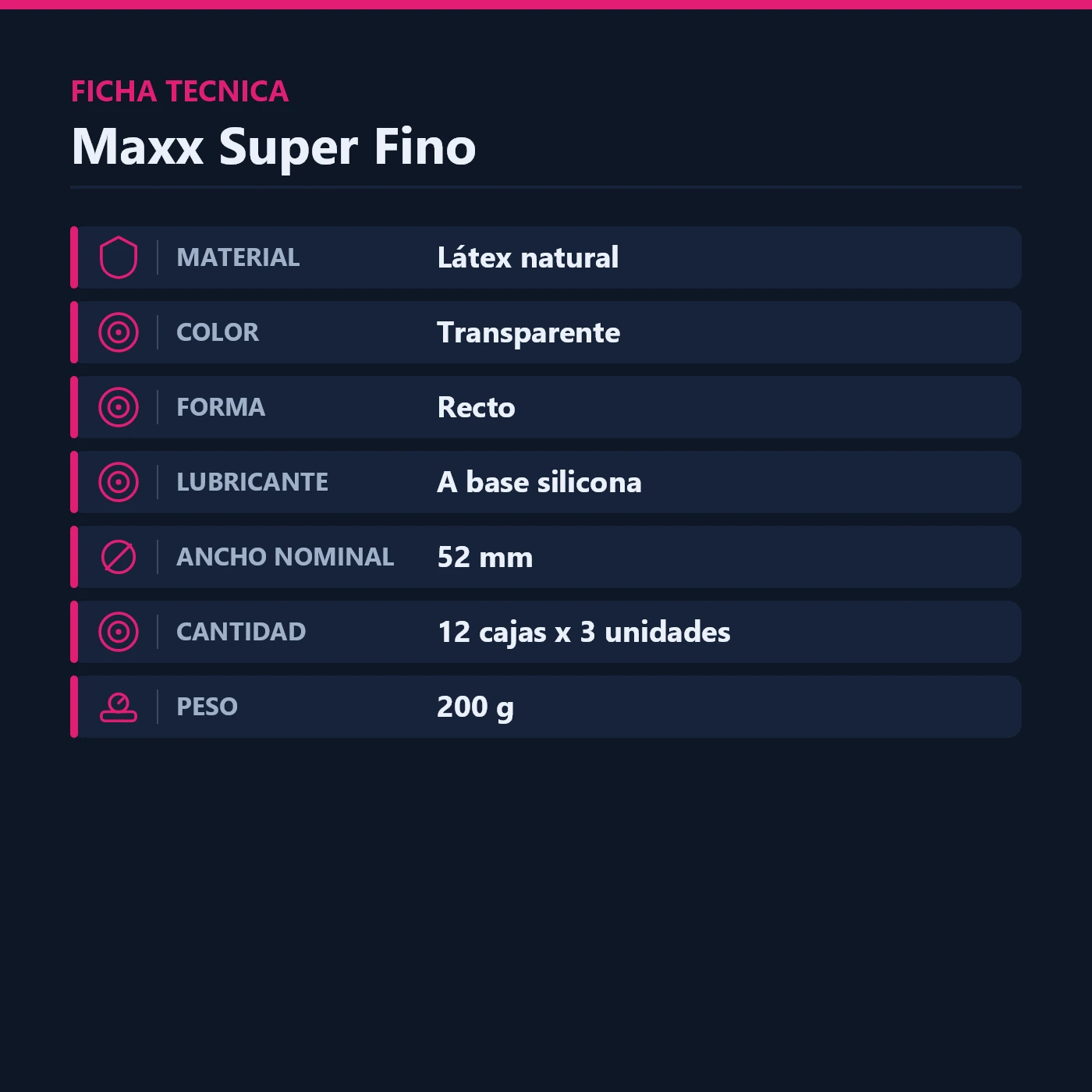Click the circle icon beside FORMA
This screenshot has width=1092, height=1092.
(119, 407)
